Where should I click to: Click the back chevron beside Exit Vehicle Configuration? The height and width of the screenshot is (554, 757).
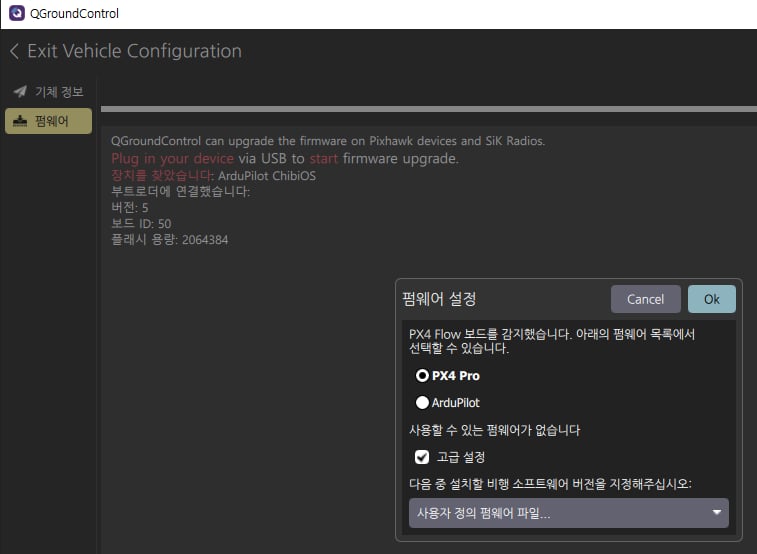pos(14,51)
